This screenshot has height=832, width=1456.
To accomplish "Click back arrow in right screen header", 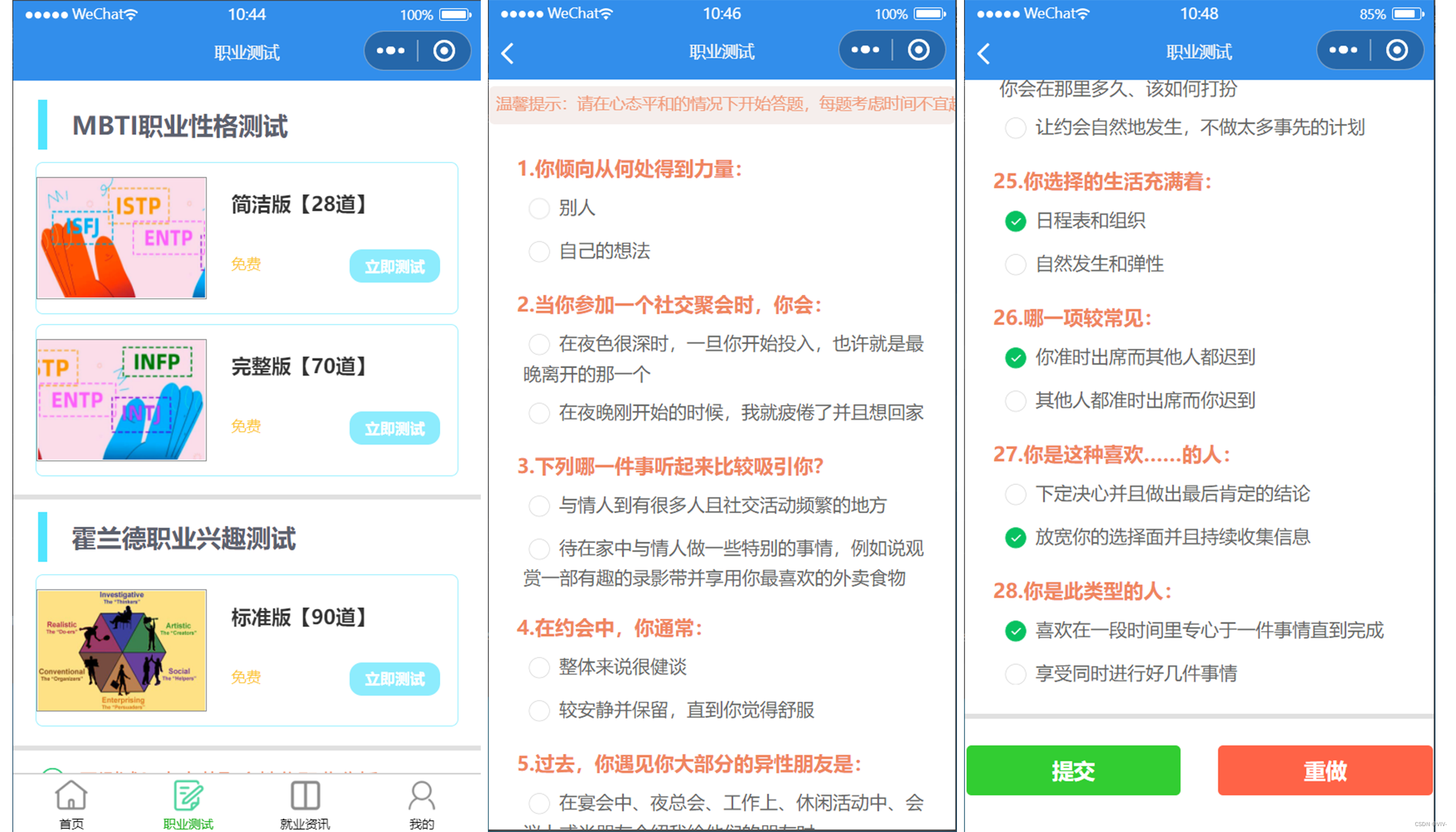I will tap(985, 53).
